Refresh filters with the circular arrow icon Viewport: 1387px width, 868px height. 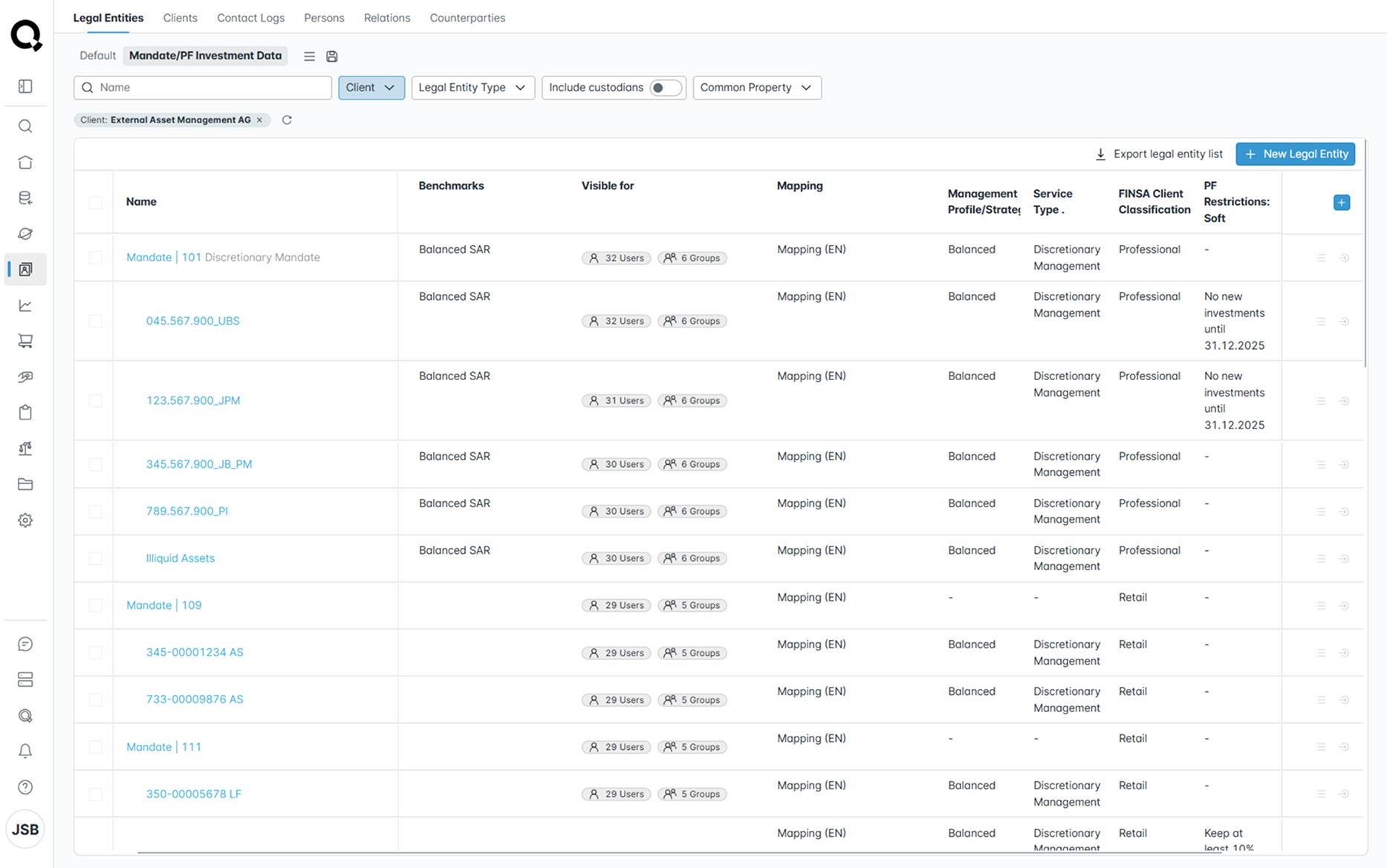pyautogui.click(x=287, y=120)
